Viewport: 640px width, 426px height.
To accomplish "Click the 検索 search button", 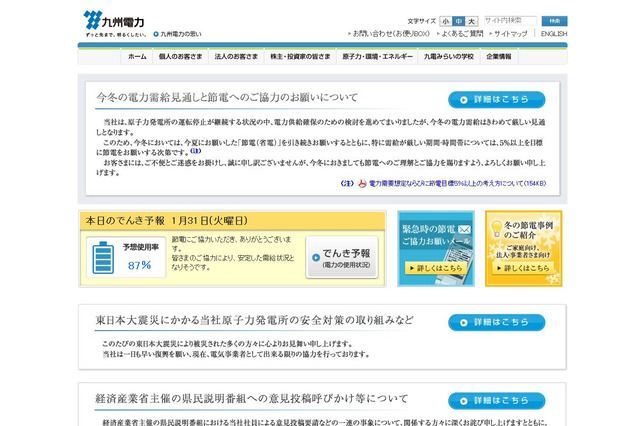I will [x=554, y=21].
